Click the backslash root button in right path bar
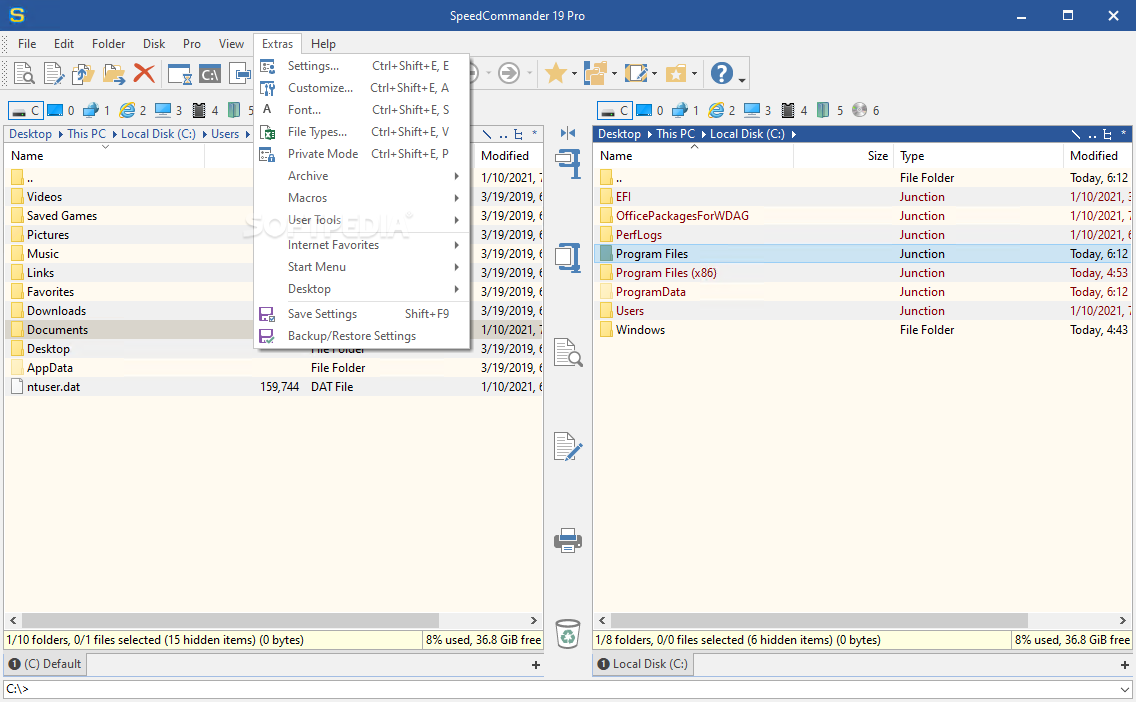Image resolution: width=1136 pixels, height=702 pixels. pos(1075,134)
